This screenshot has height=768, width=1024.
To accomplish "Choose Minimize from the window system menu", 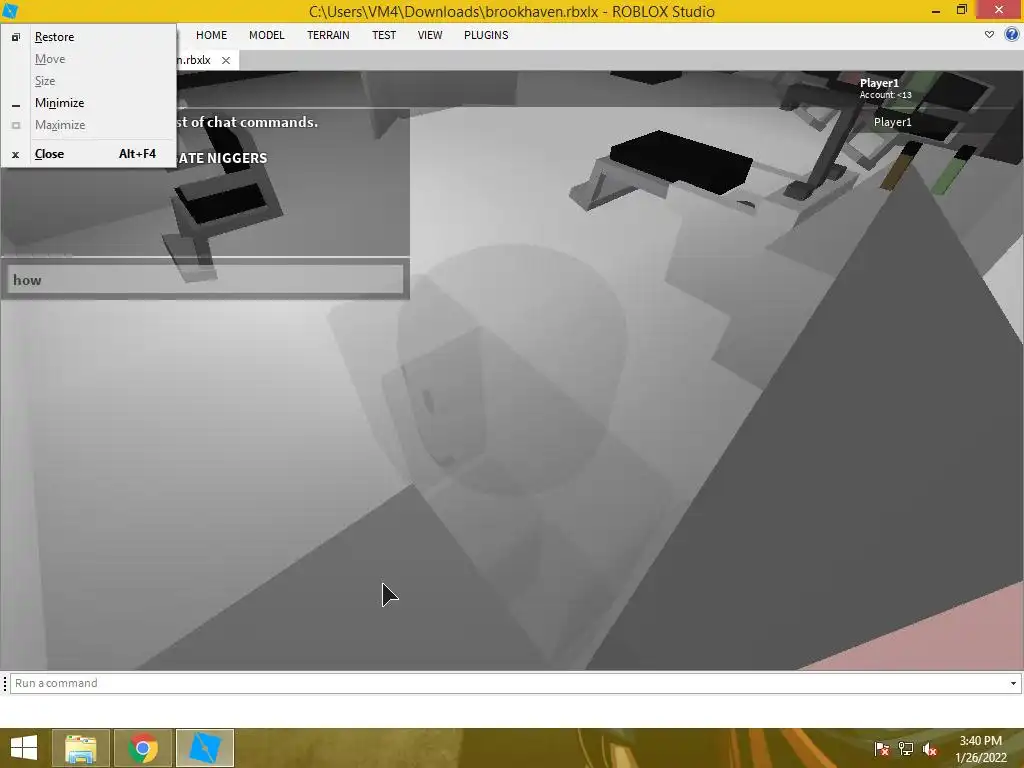I will (88, 103).
